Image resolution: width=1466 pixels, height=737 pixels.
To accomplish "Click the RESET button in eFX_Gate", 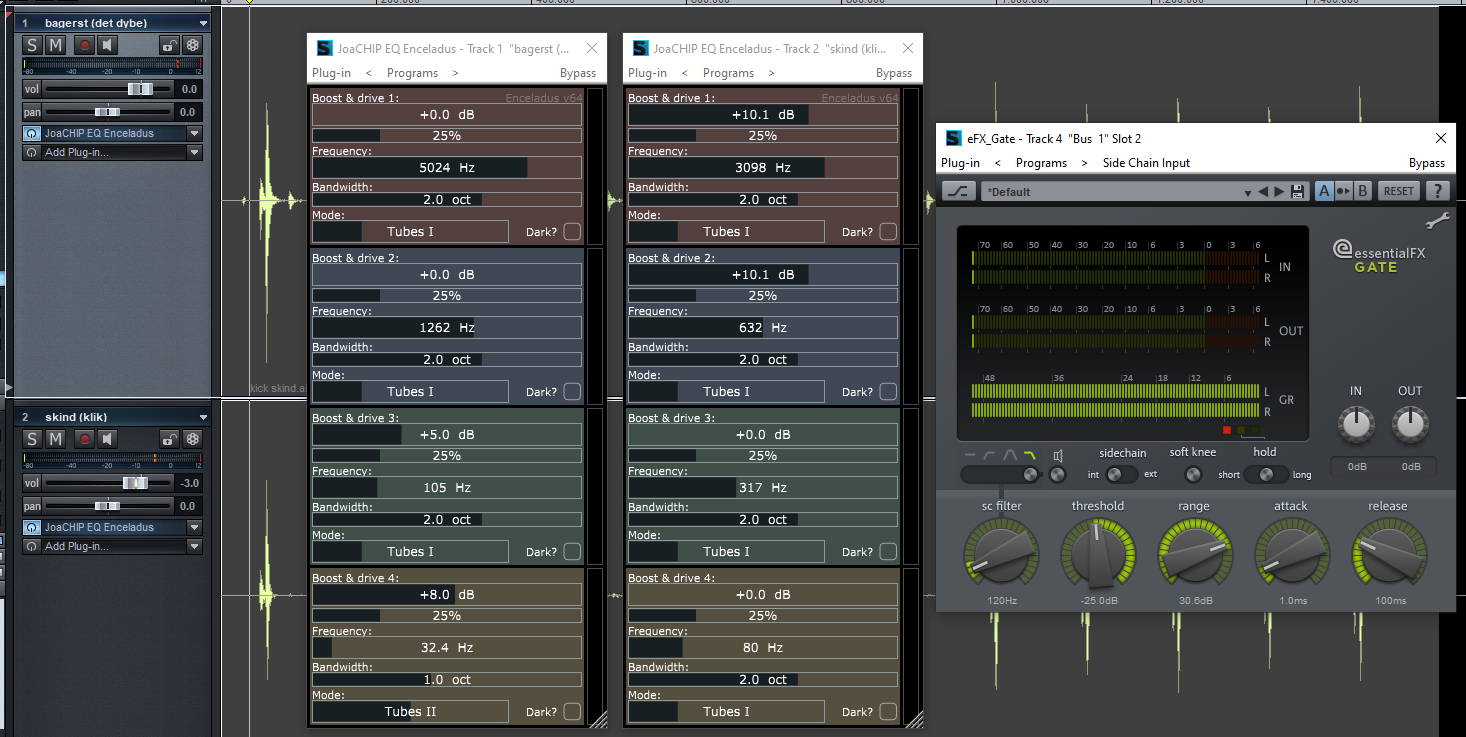I will pos(1399,191).
